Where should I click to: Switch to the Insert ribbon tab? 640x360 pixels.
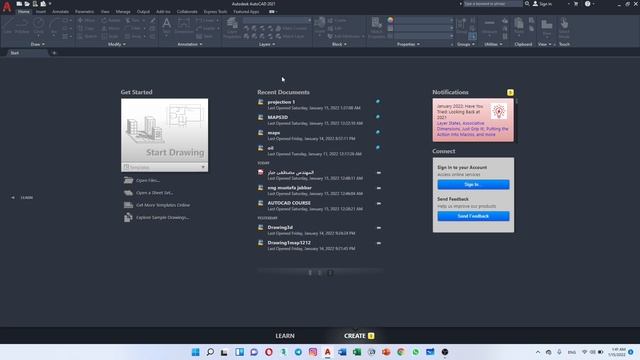(41, 12)
